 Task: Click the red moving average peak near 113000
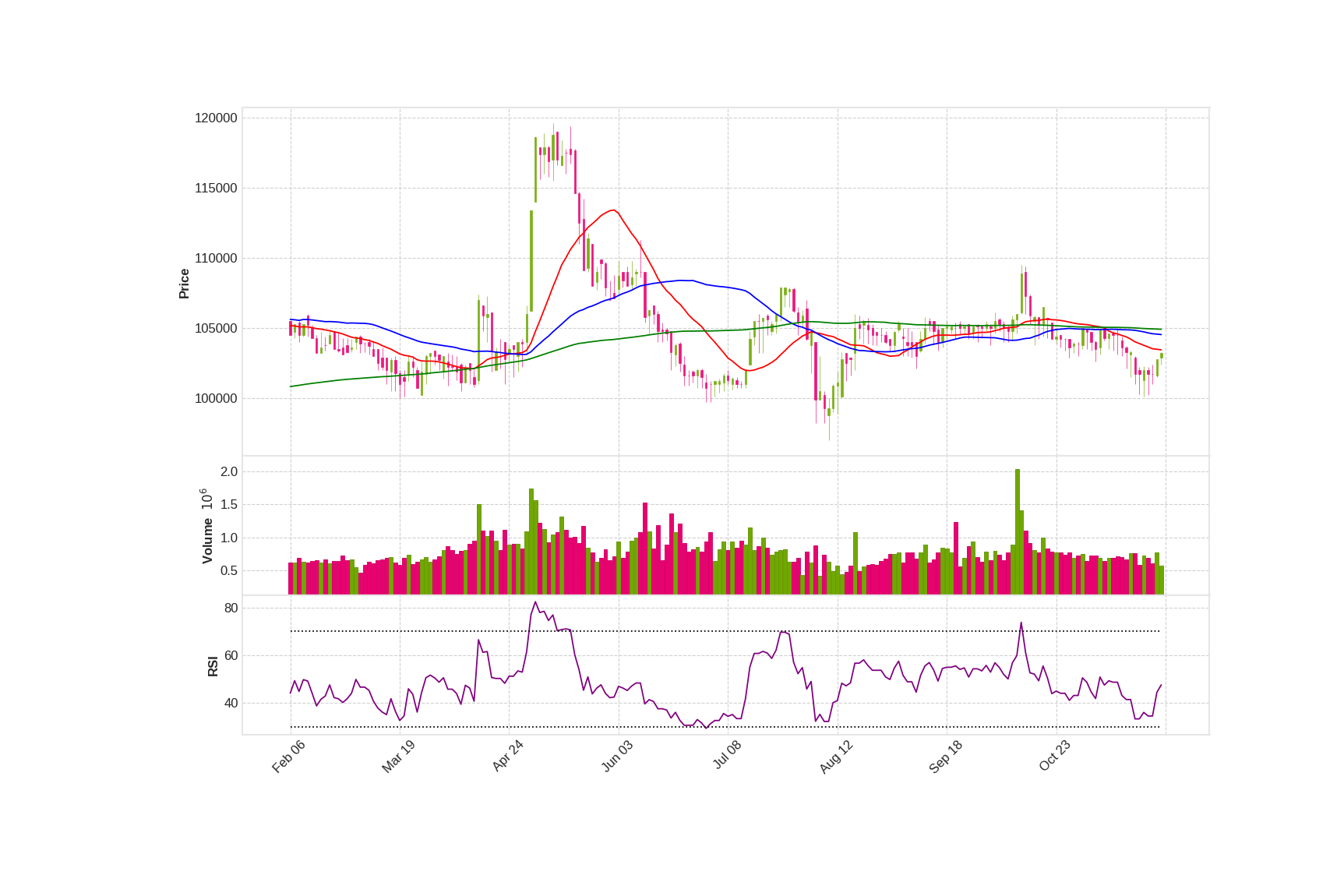coord(615,210)
